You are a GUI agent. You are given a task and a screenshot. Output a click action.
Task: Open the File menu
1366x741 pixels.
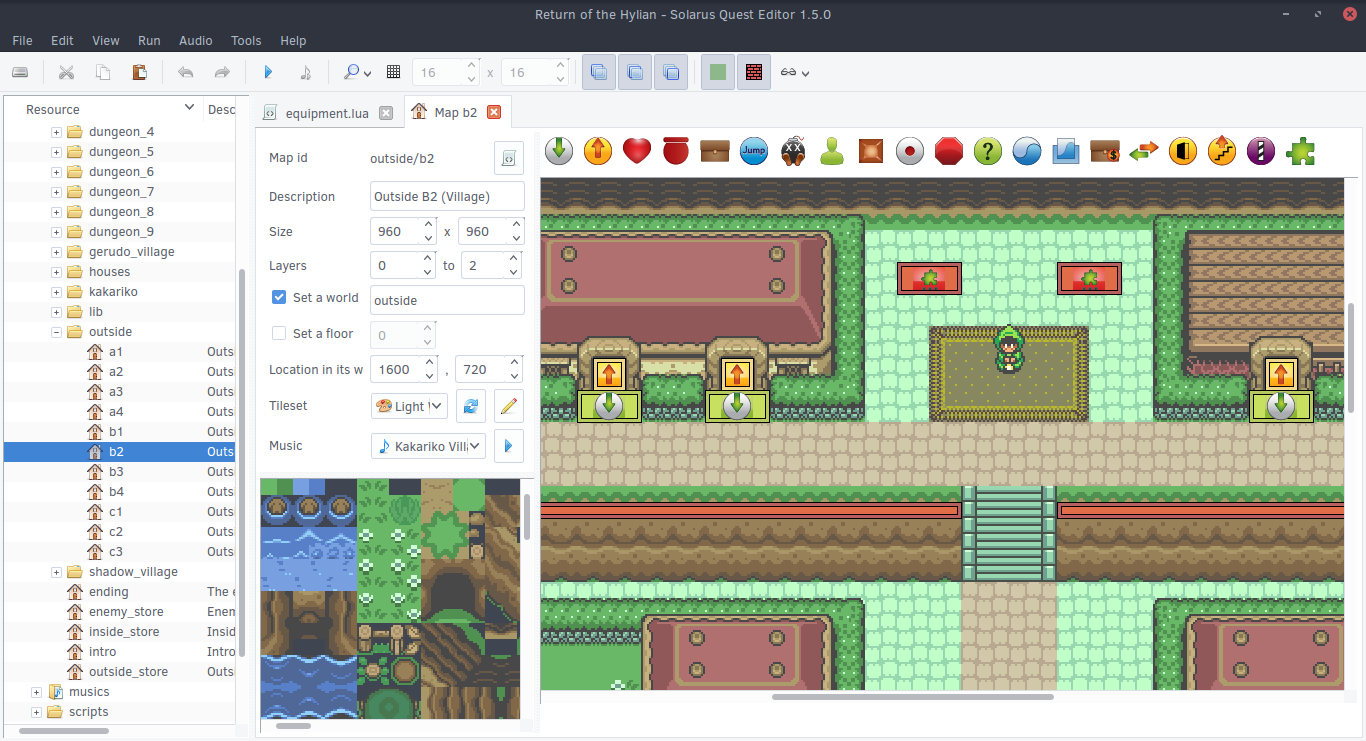(22, 41)
